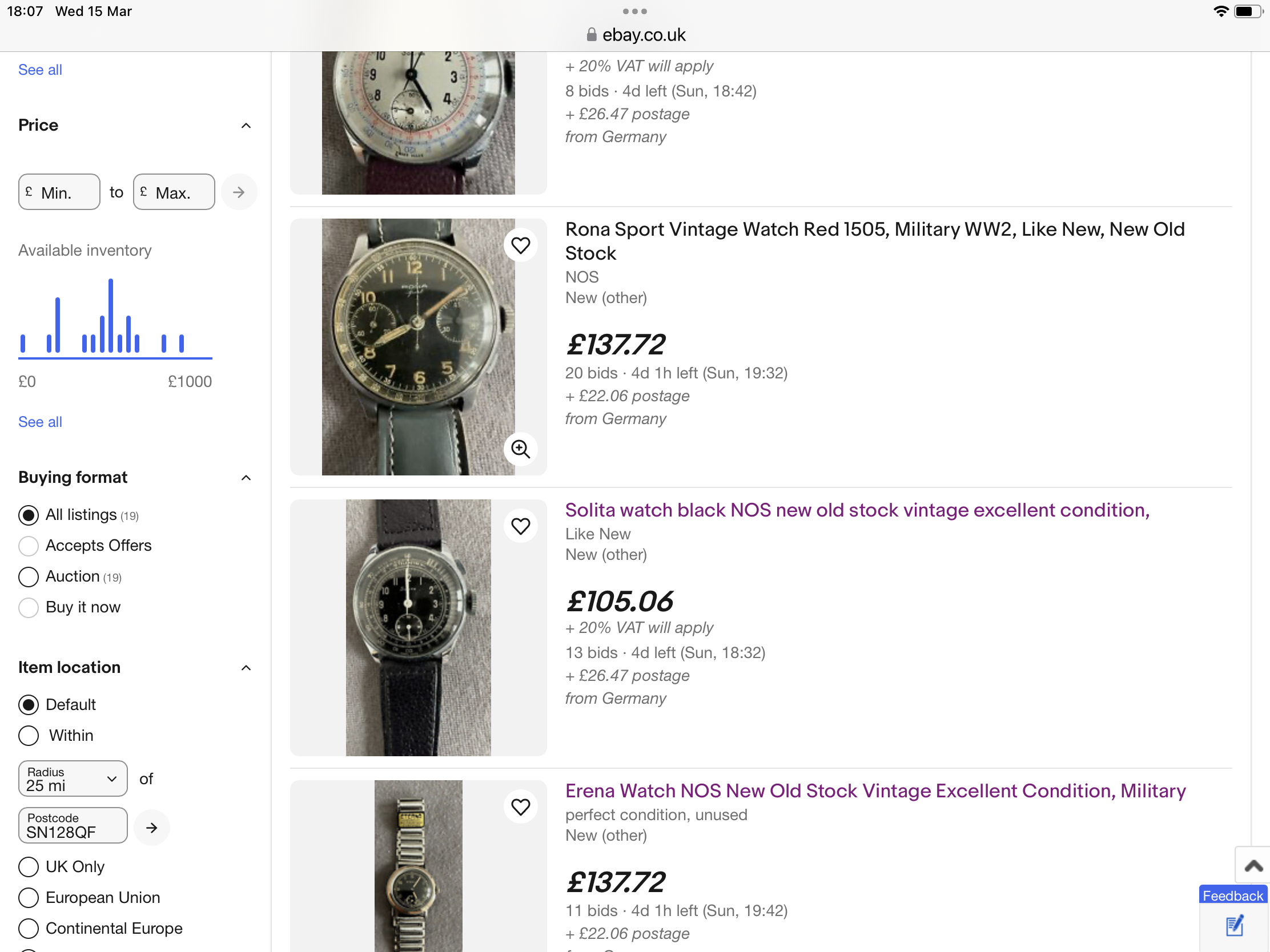The width and height of the screenshot is (1270, 952).
Task: Open the Feedback panel
Action: pos(1233,895)
